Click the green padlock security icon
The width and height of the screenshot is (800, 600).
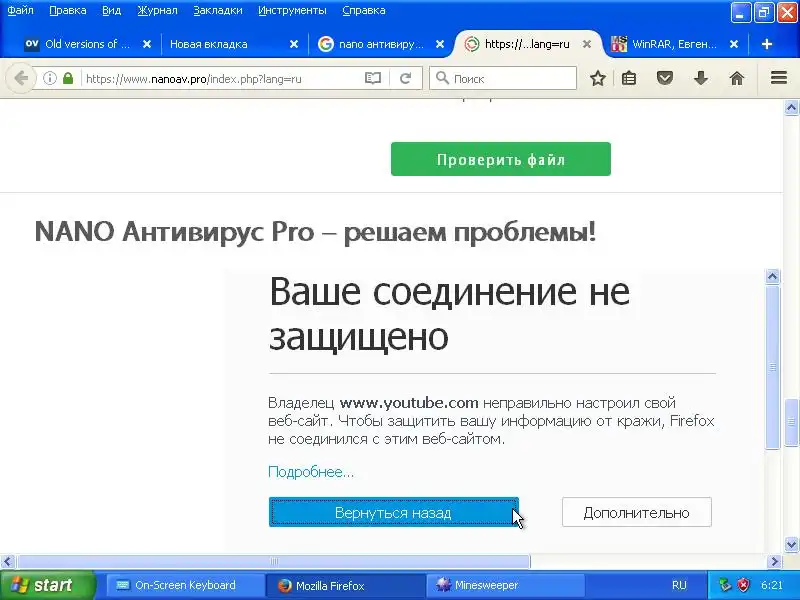coord(68,79)
